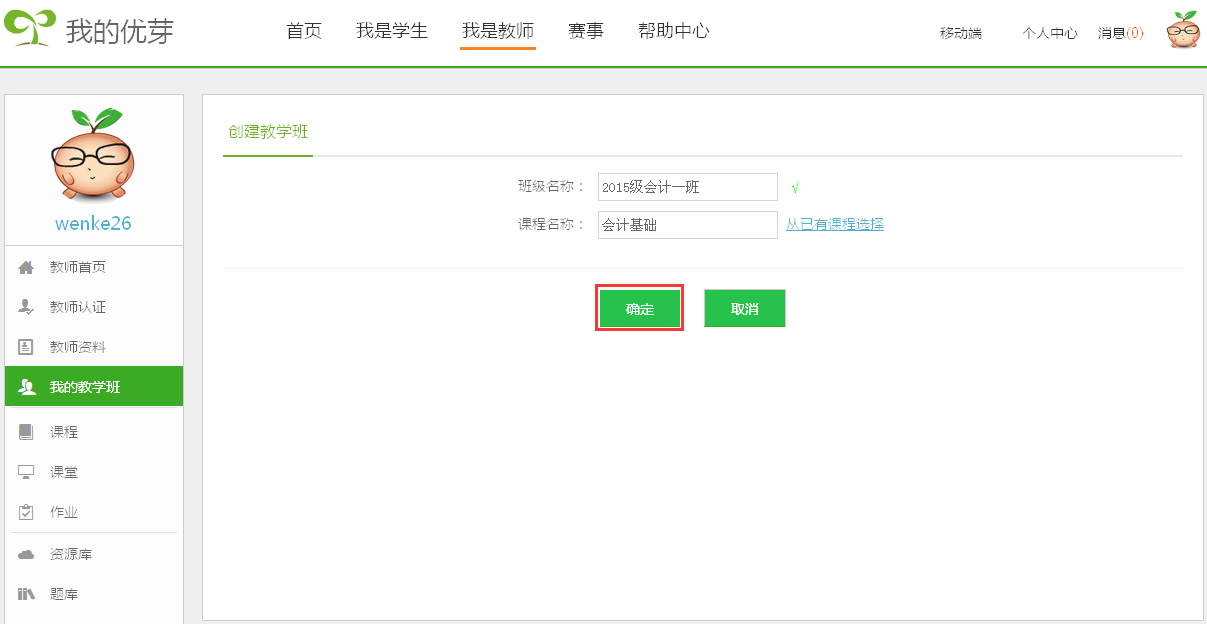Open 消息 notifications in the header
The width and height of the screenshot is (1207, 624).
[1120, 33]
